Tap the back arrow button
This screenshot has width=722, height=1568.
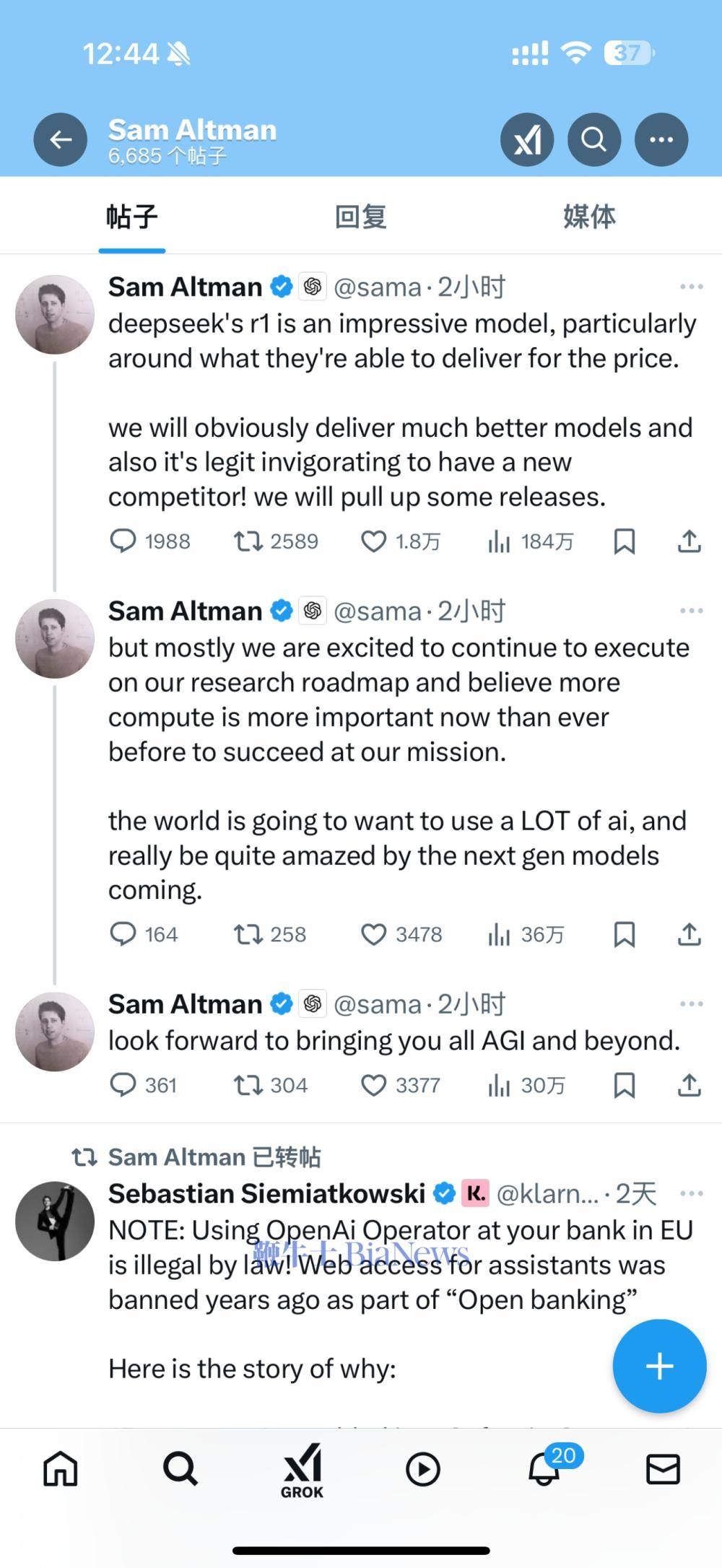61,139
